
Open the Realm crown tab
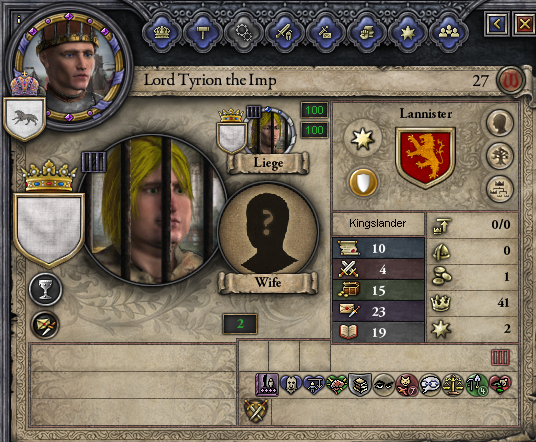click(x=162, y=33)
